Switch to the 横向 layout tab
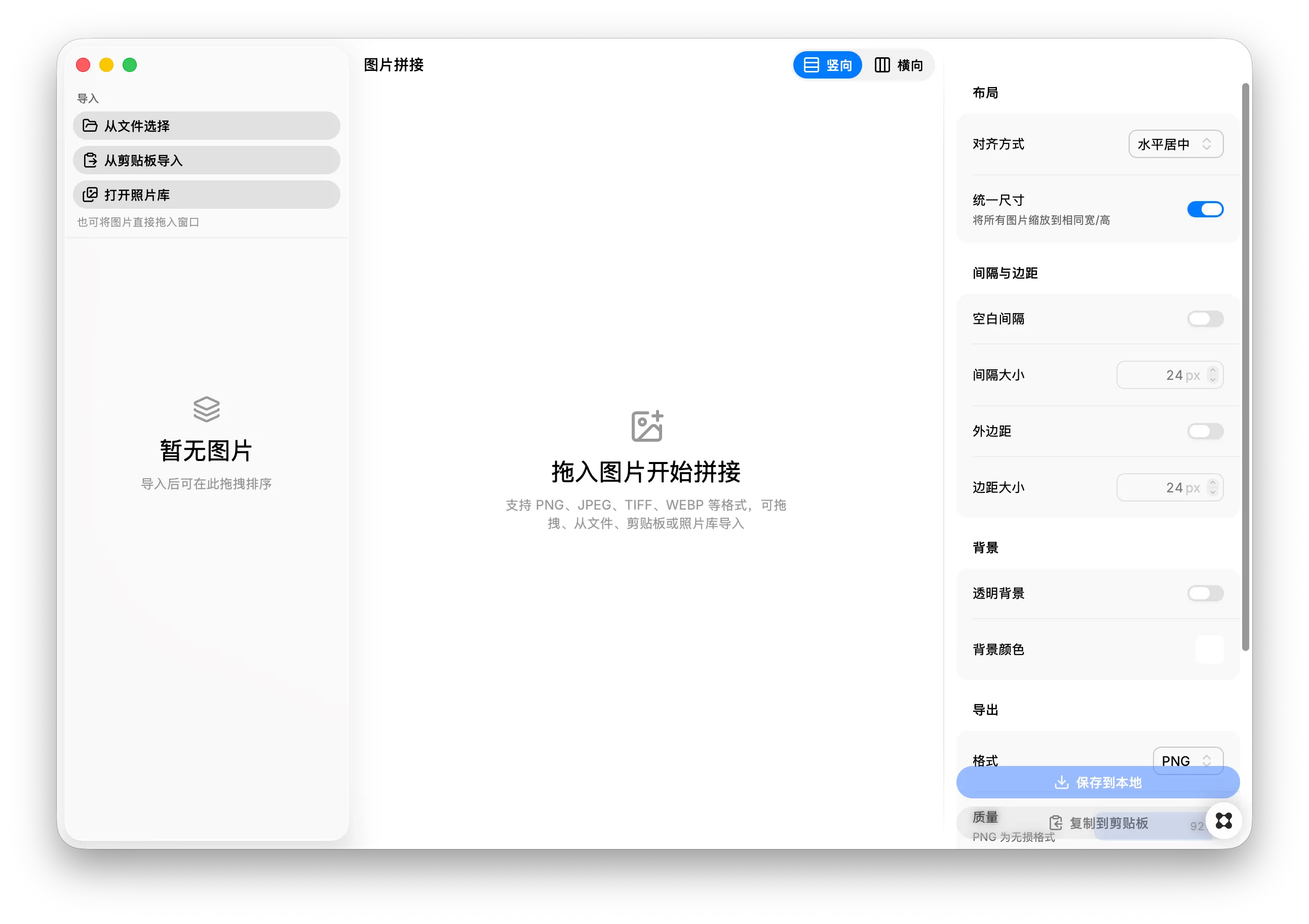 [899, 65]
